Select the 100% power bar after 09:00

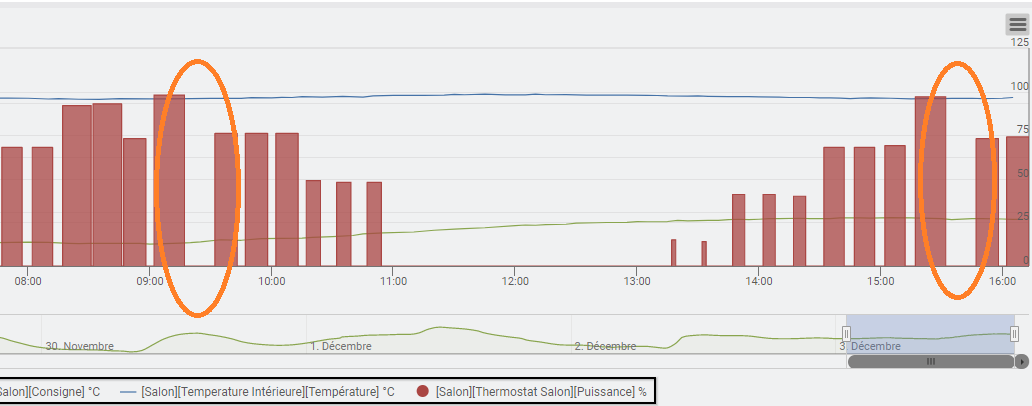coord(169,180)
